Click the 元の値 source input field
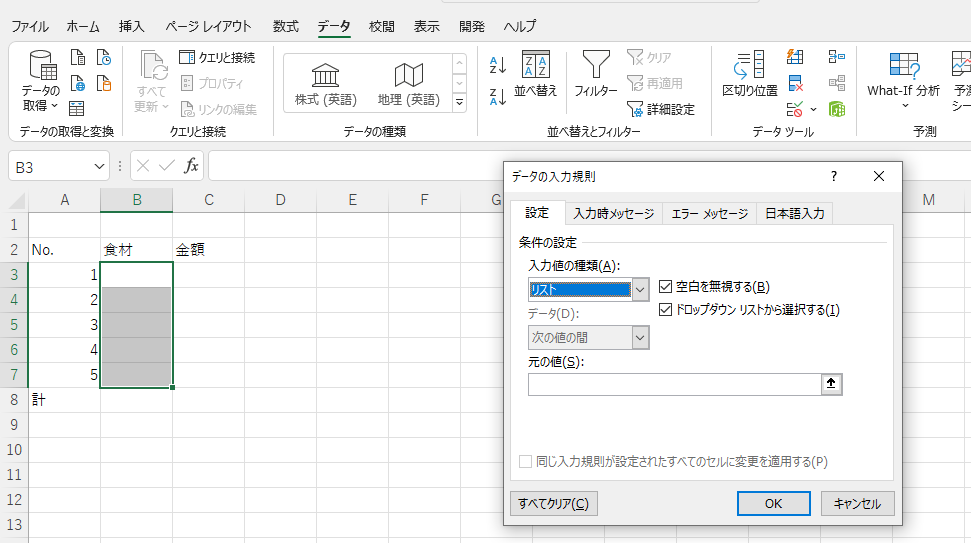Viewport: 971px width, 543px height. pos(675,384)
